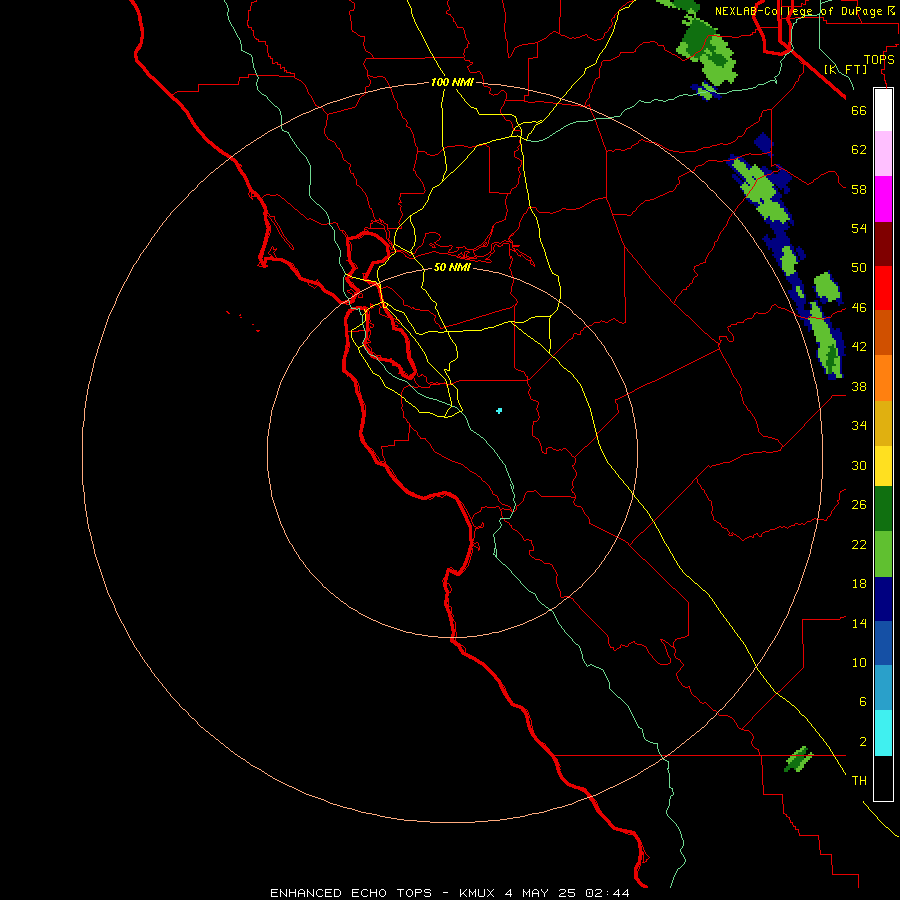The image size is (900, 900).
Task: Click the '54' legend value
Action: [x=859, y=228]
